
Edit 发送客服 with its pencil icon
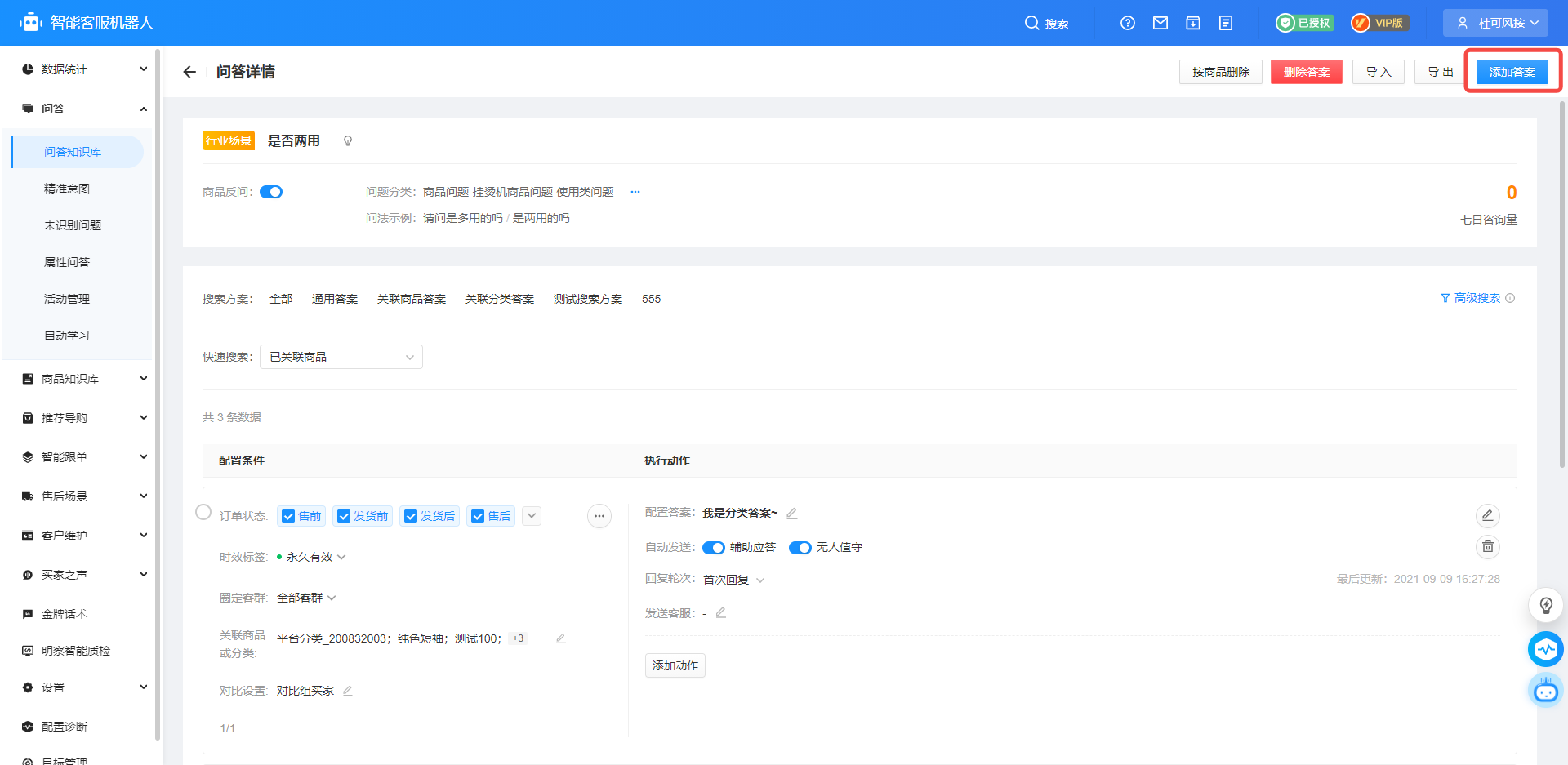pos(720,612)
